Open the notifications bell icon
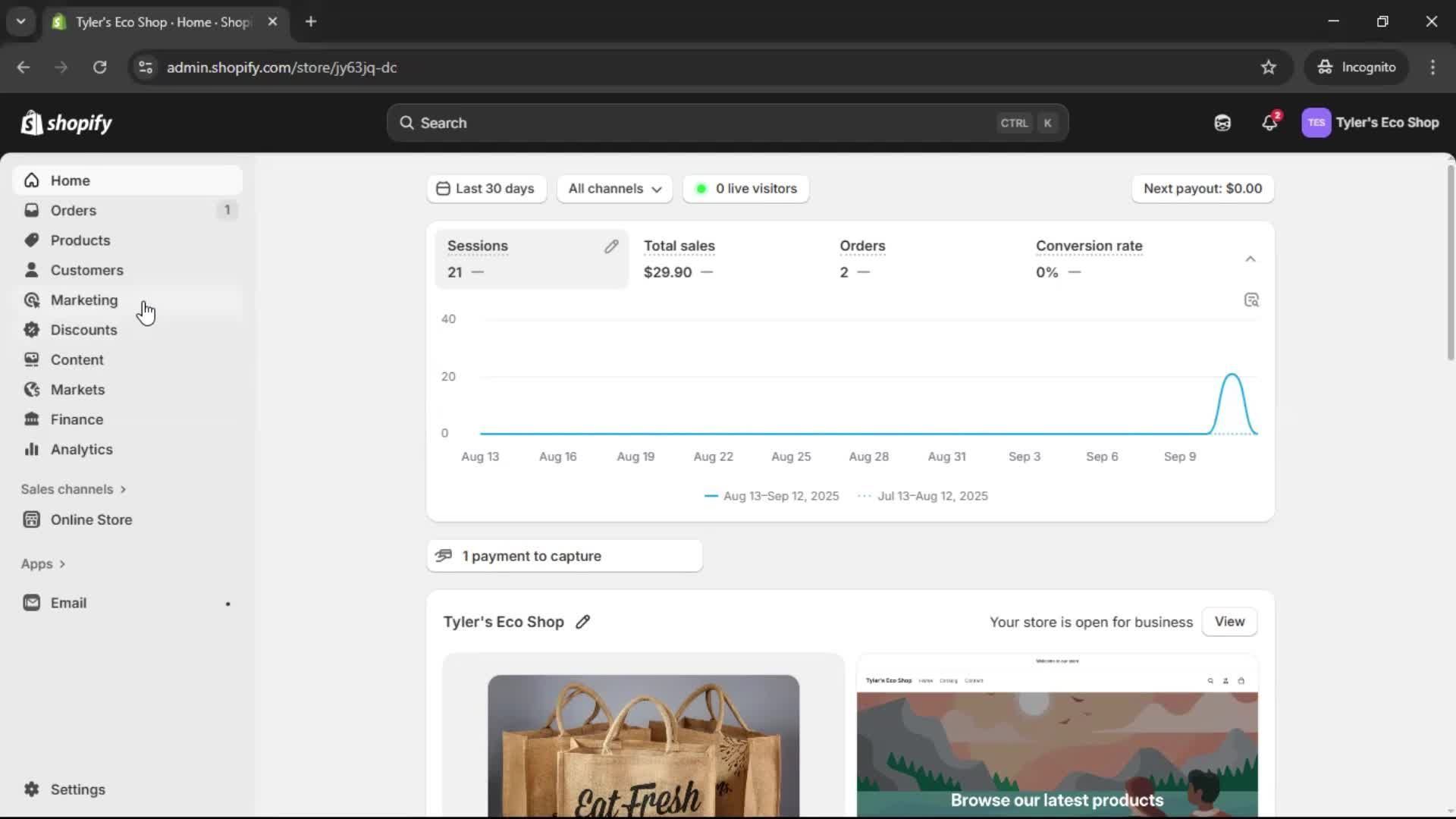 coord(1269,123)
